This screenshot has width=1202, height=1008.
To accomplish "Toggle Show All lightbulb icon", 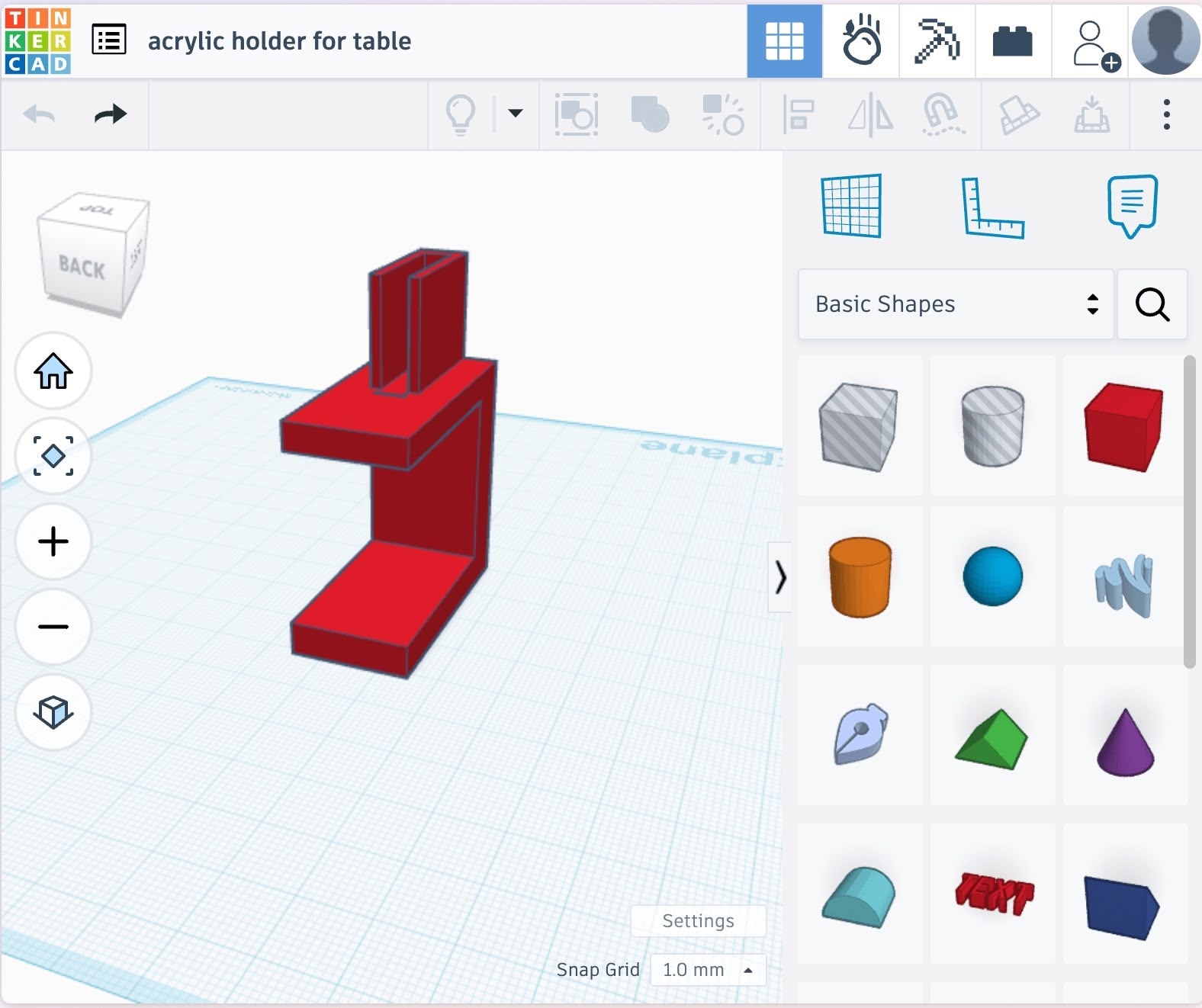I will pyautogui.click(x=461, y=115).
